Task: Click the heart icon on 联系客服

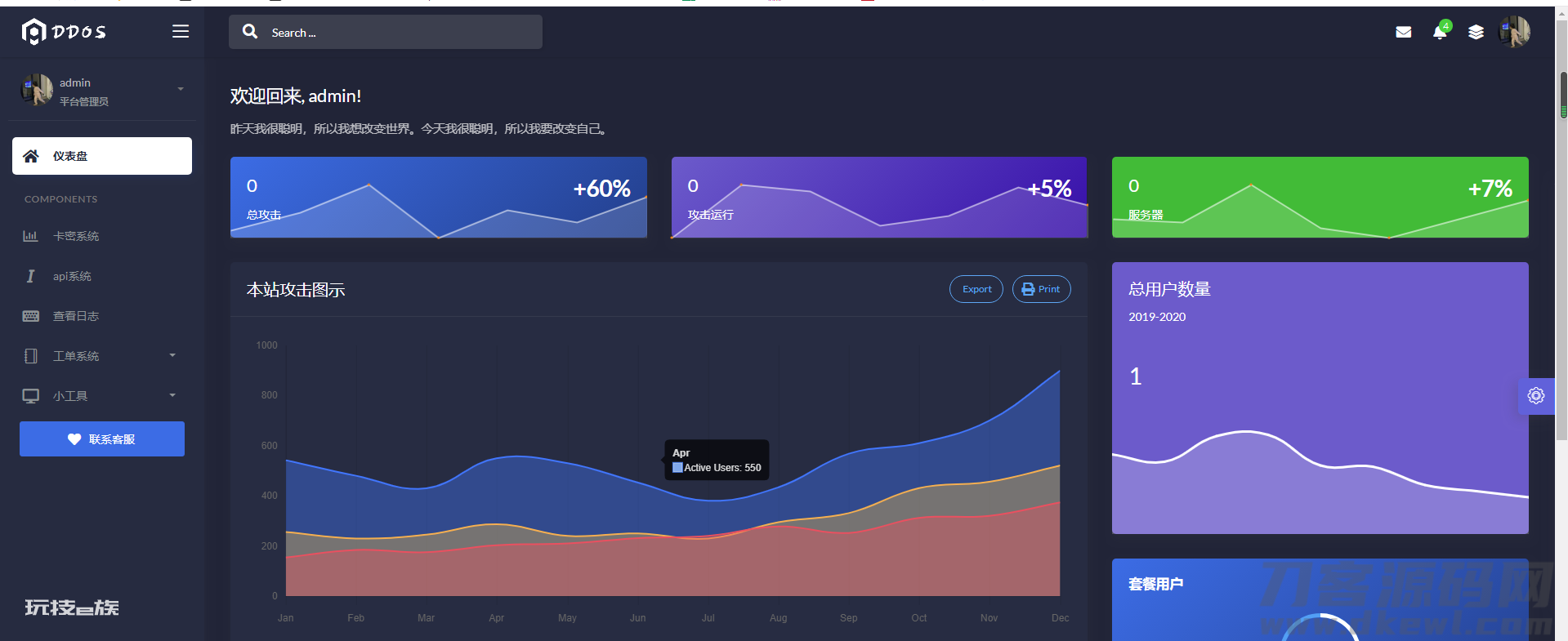Action: [x=74, y=439]
